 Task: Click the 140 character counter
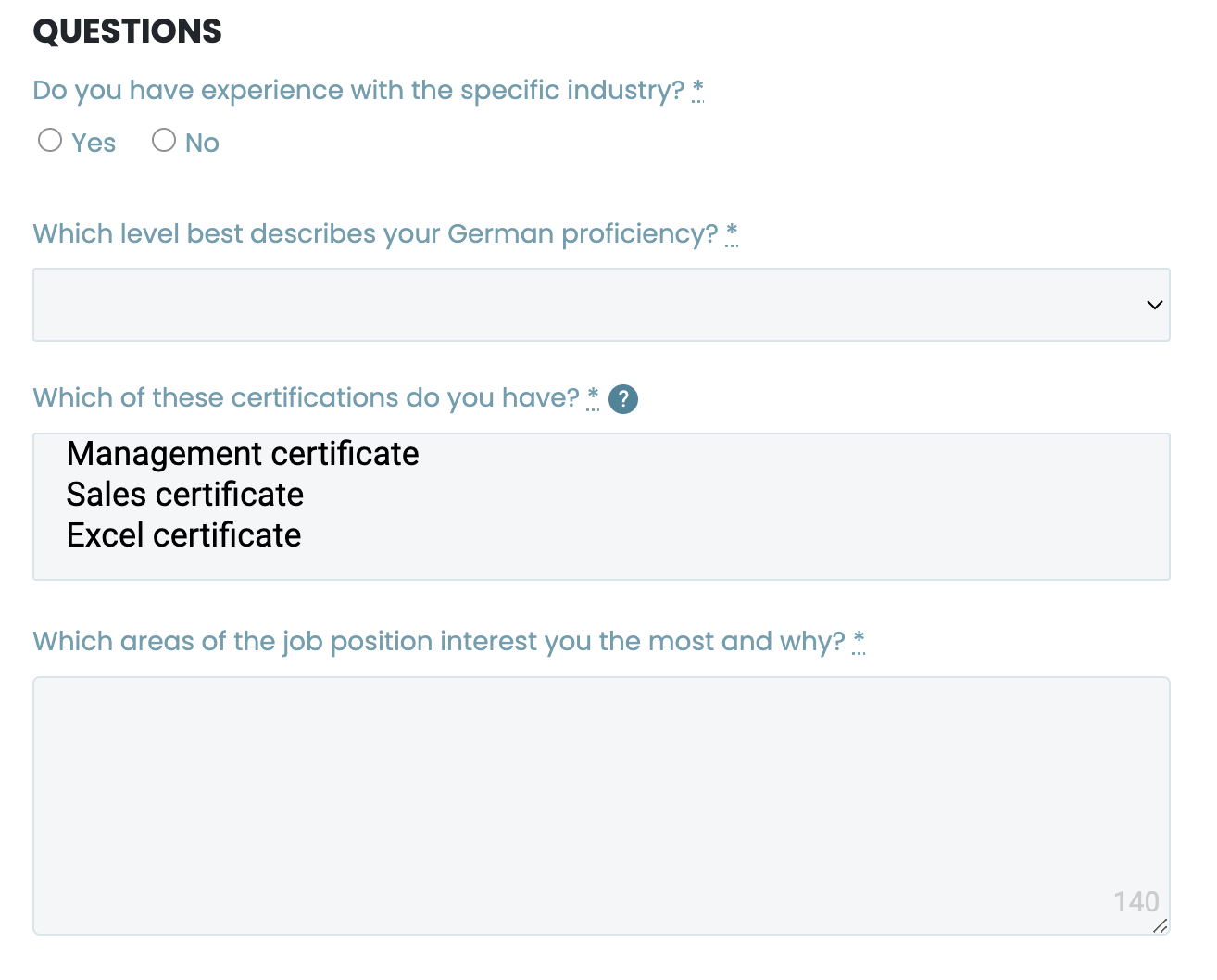pyautogui.click(x=1136, y=901)
